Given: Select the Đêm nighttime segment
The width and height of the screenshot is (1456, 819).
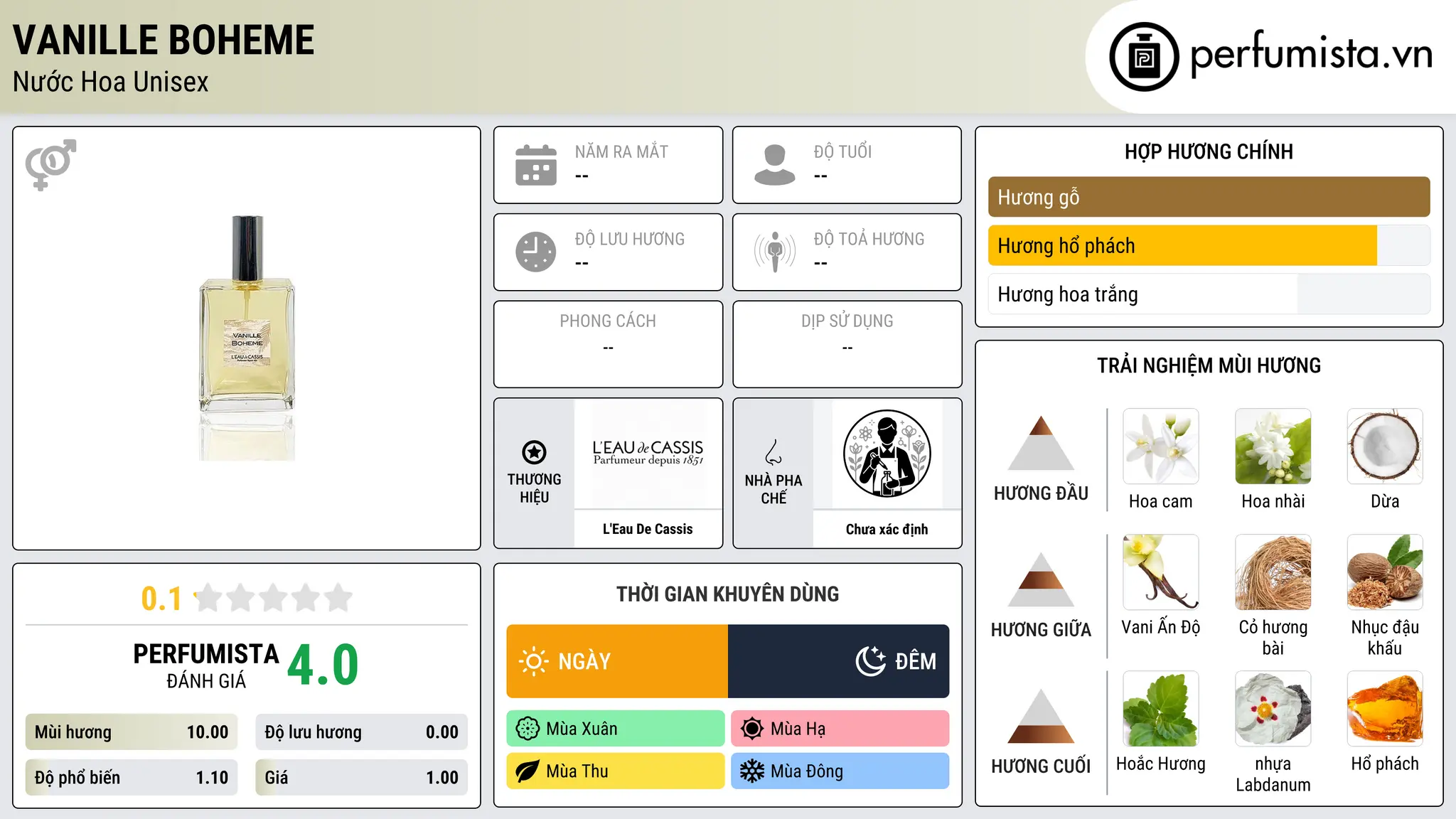Looking at the screenshot, I should [839, 661].
